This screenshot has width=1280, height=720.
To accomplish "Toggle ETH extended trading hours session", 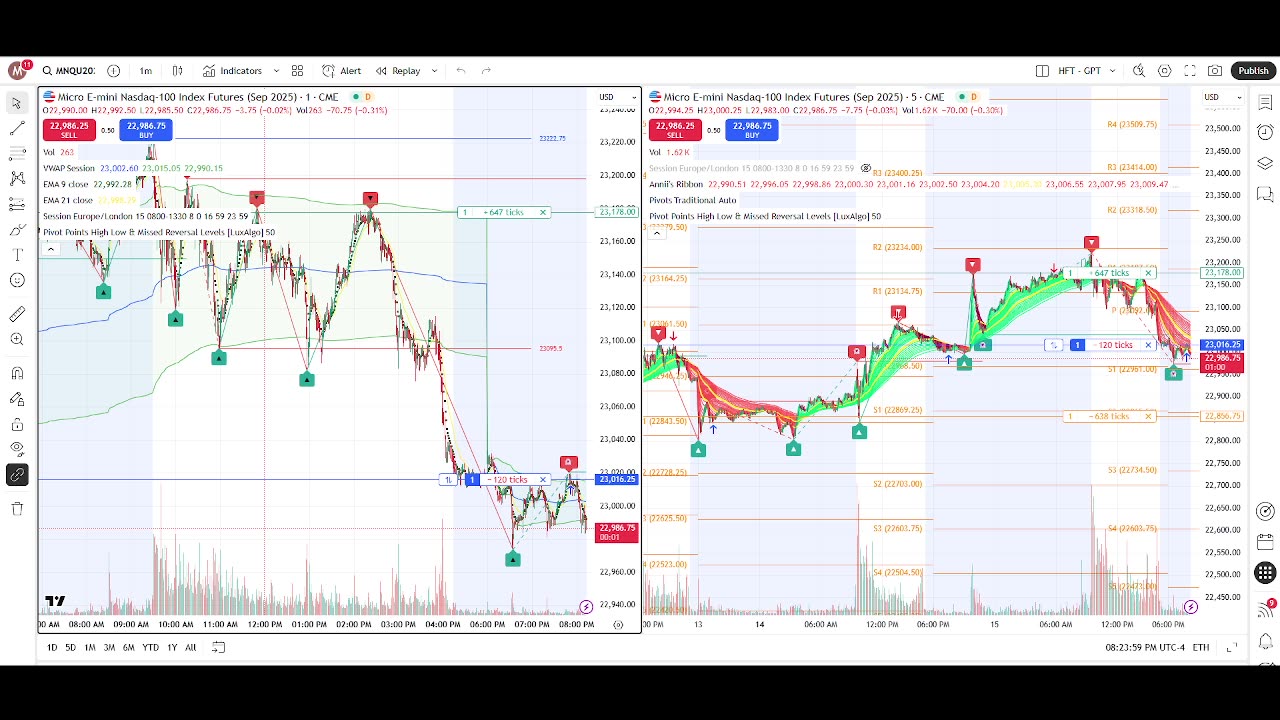I will 1201,647.
